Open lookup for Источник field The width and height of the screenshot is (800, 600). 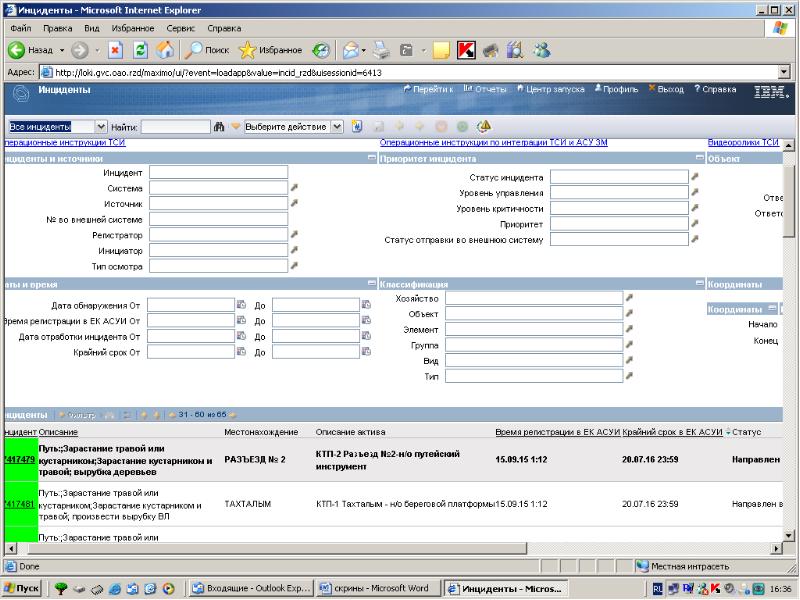click(x=294, y=204)
